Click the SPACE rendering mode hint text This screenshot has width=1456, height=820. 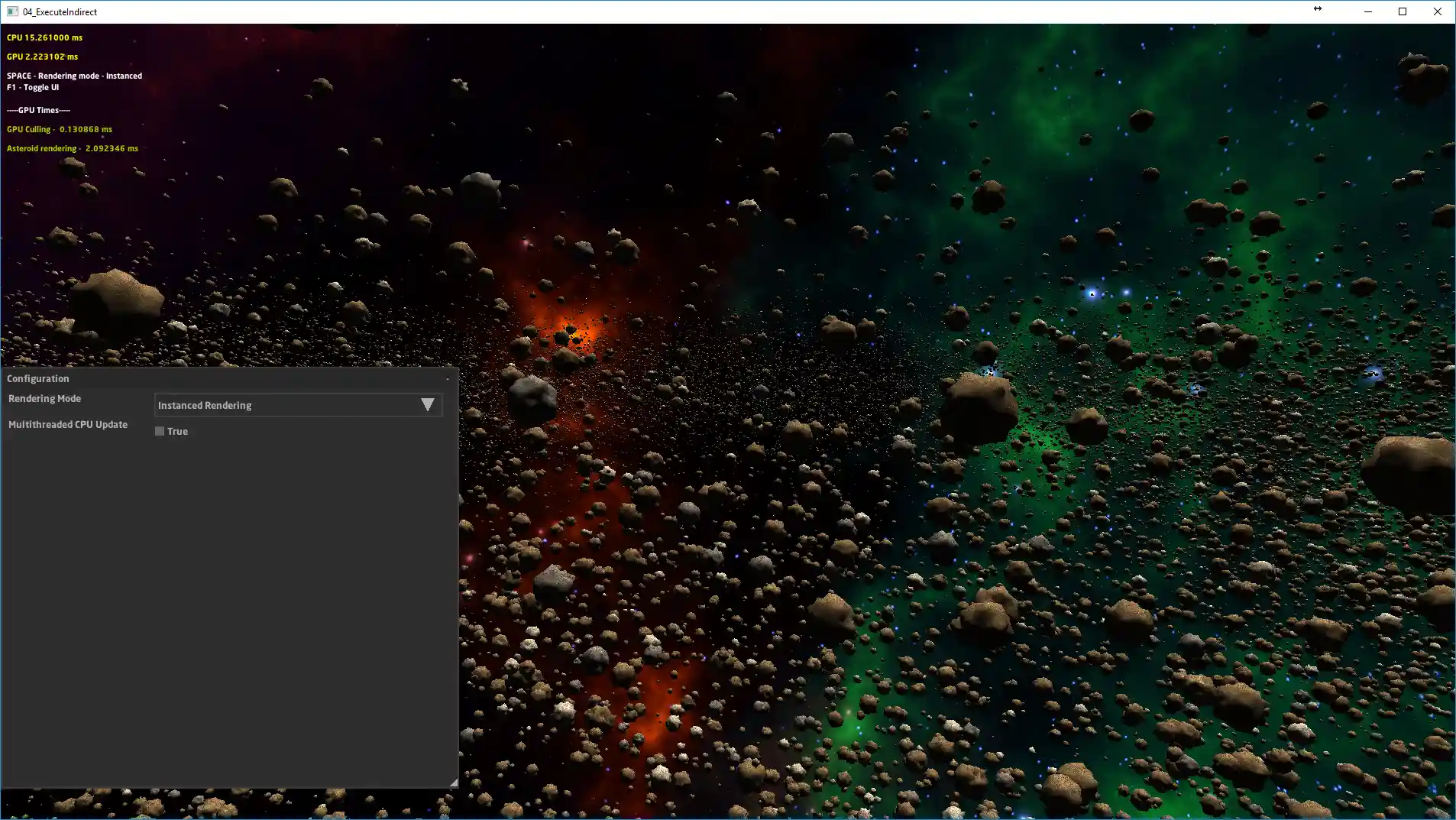(74, 76)
